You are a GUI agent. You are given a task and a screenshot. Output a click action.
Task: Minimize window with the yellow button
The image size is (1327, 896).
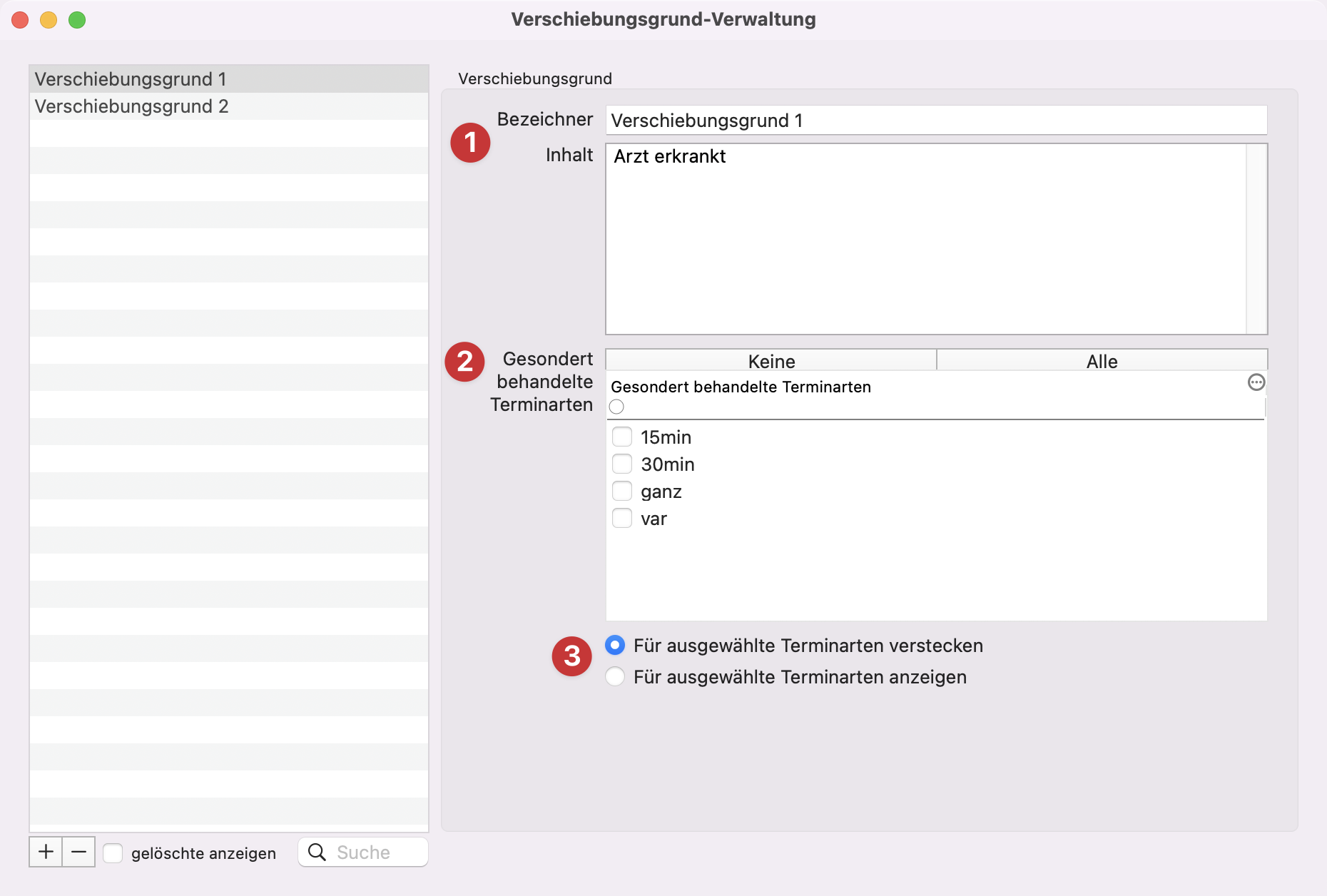click(x=49, y=20)
